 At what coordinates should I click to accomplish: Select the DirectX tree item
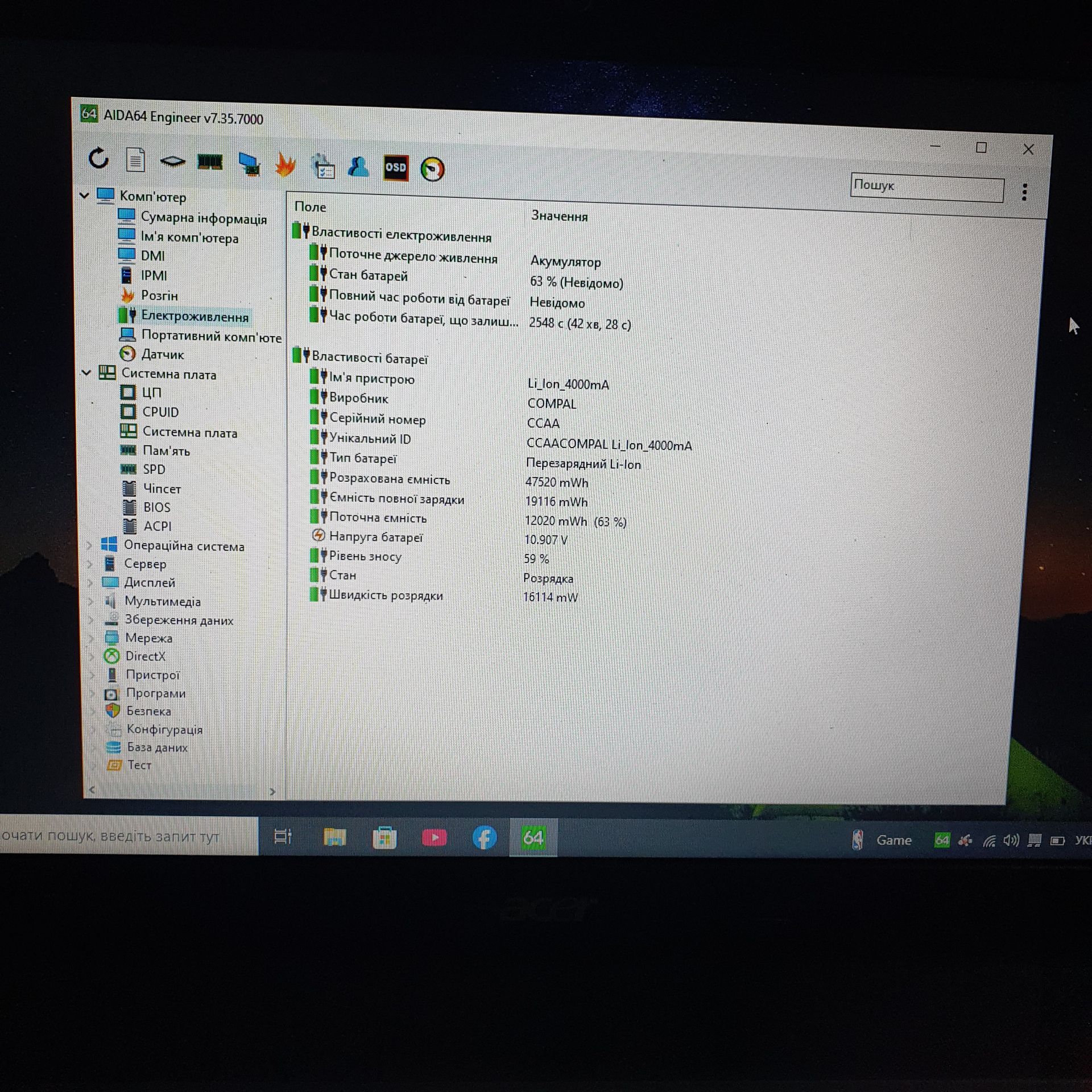pyautogui.click(x=145, y=656)
